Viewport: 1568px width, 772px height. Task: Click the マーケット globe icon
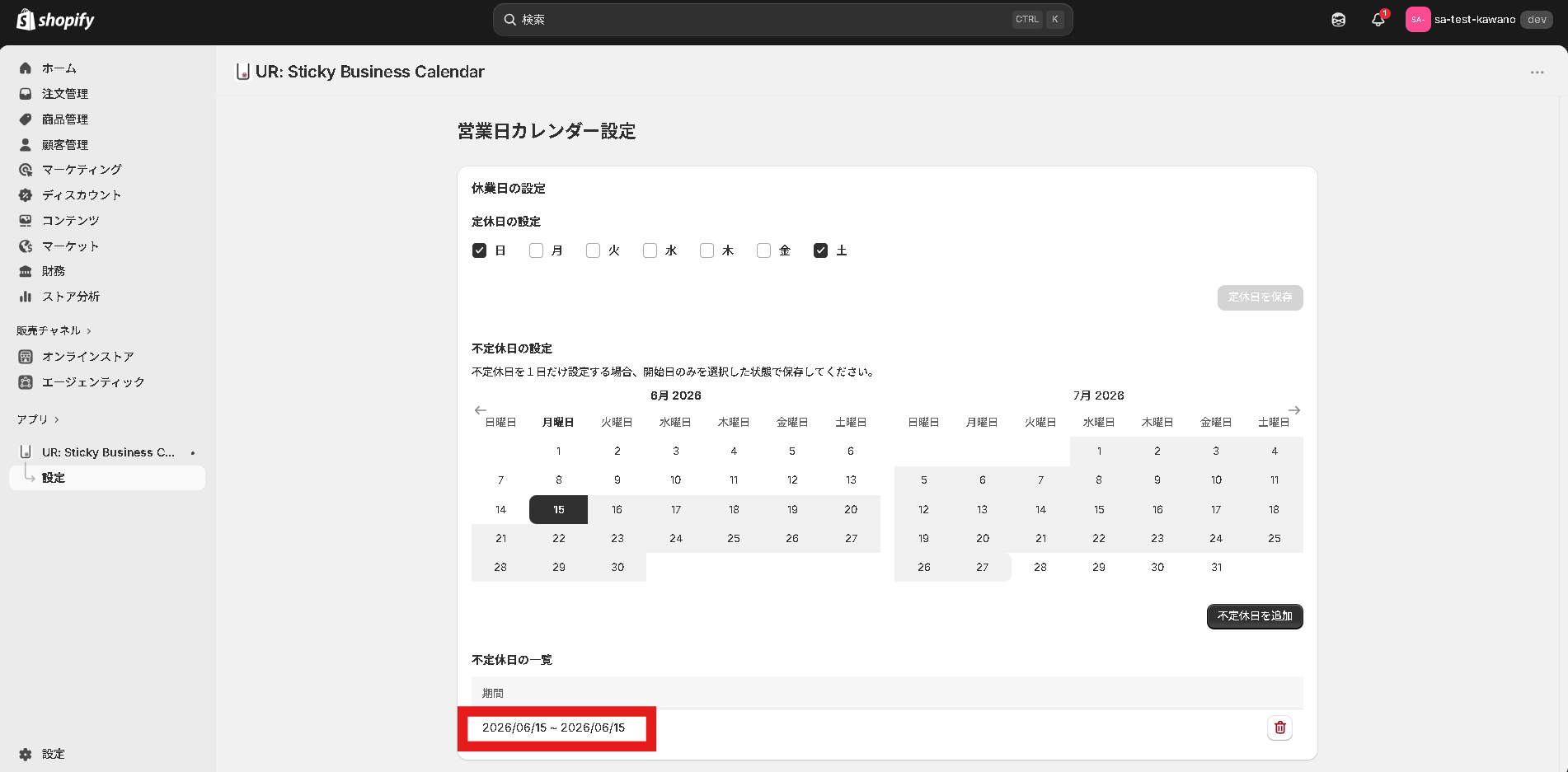[26, 246]
